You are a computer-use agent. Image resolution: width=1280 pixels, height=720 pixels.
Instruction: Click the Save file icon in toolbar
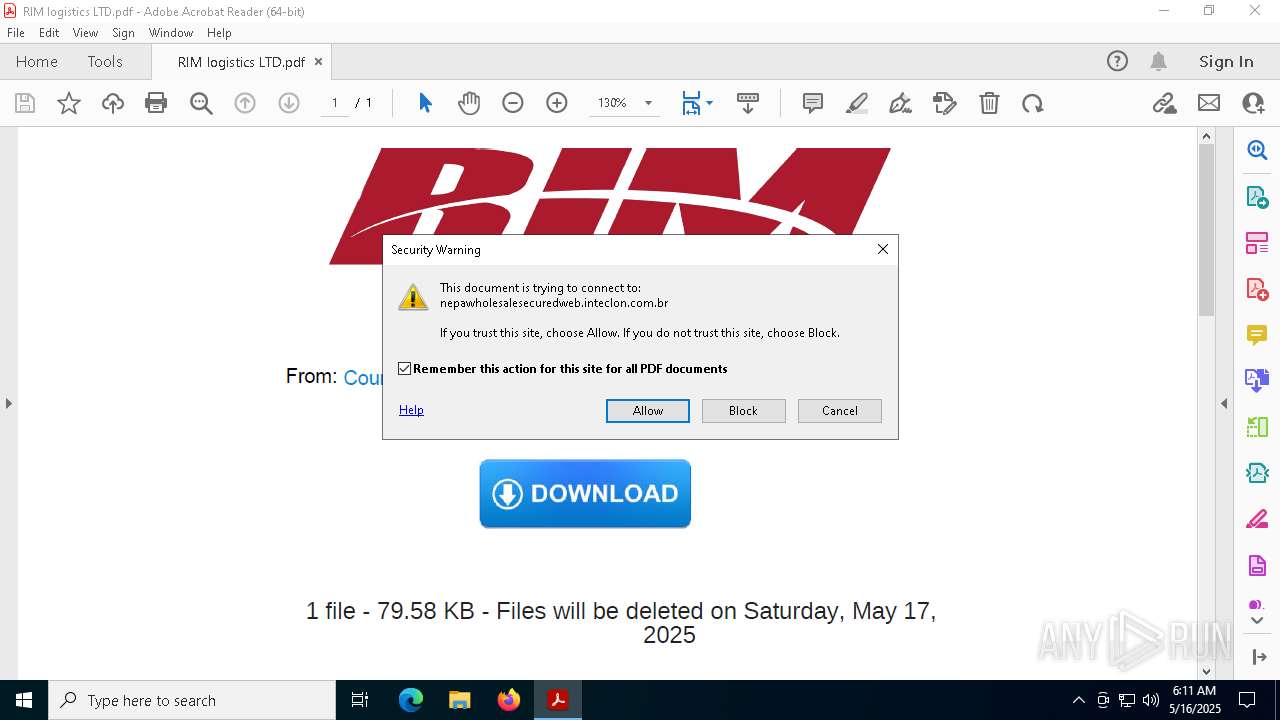click(x=25, y=103)
